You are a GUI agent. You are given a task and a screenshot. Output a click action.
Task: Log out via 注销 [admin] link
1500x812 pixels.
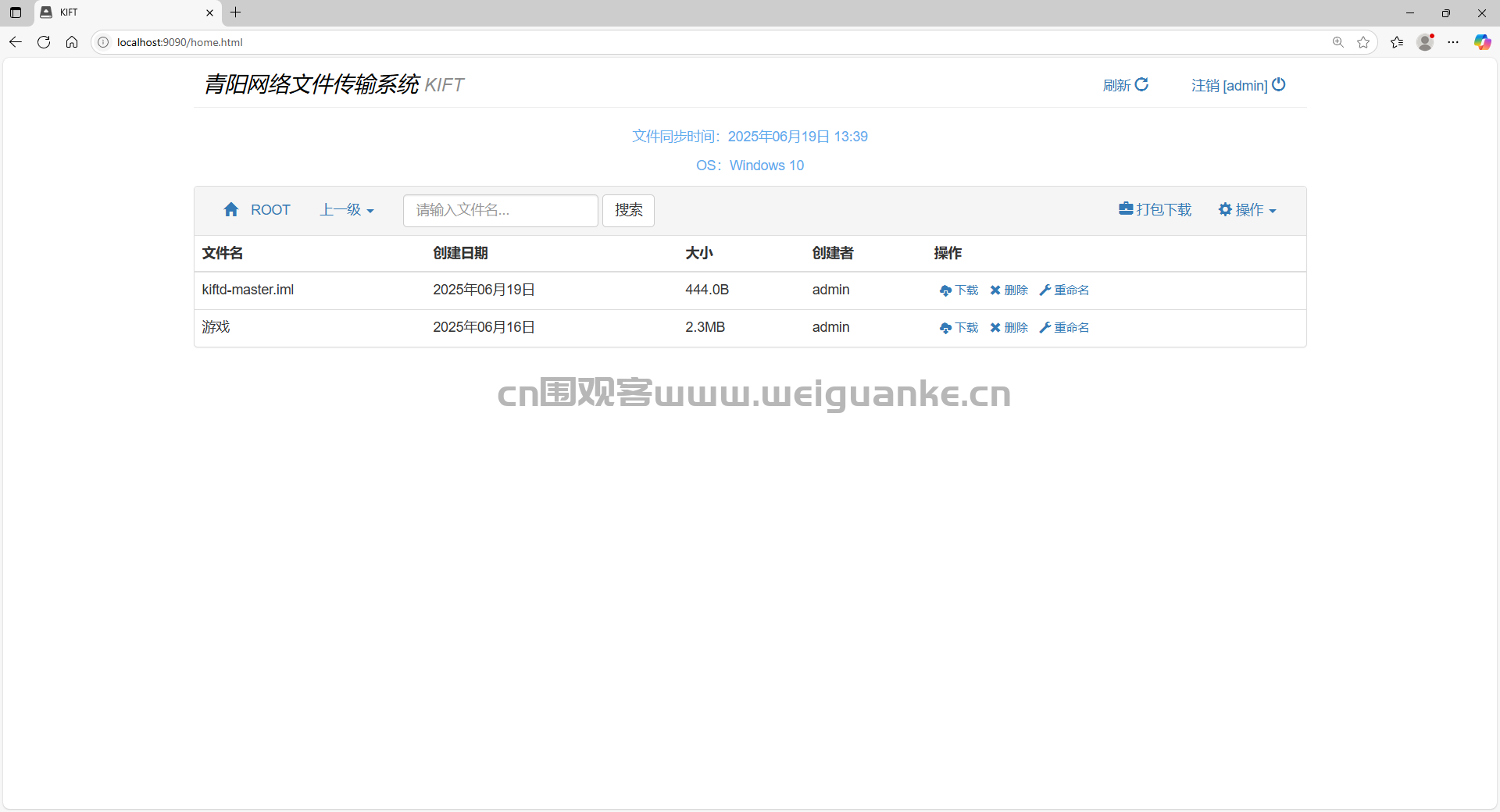click(1238, 85)
